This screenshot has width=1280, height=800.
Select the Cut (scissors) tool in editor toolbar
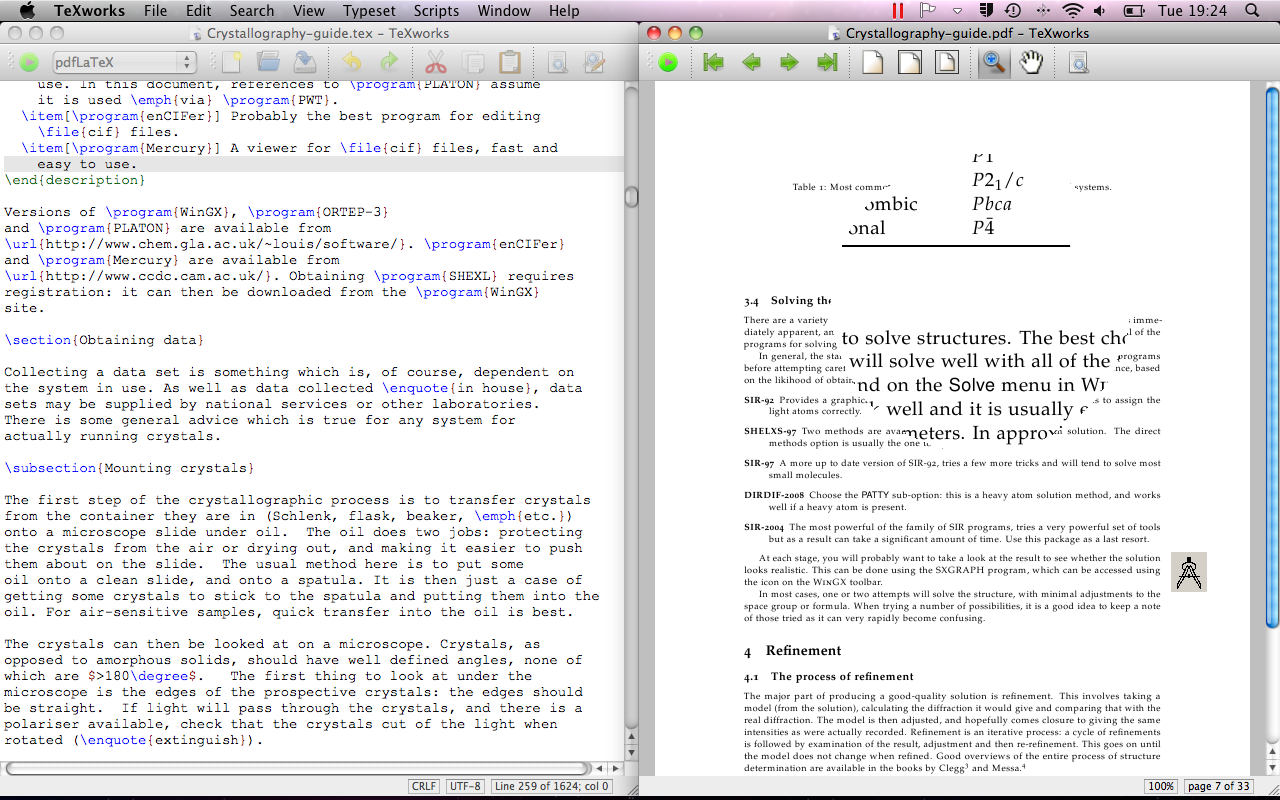(436, 61)
